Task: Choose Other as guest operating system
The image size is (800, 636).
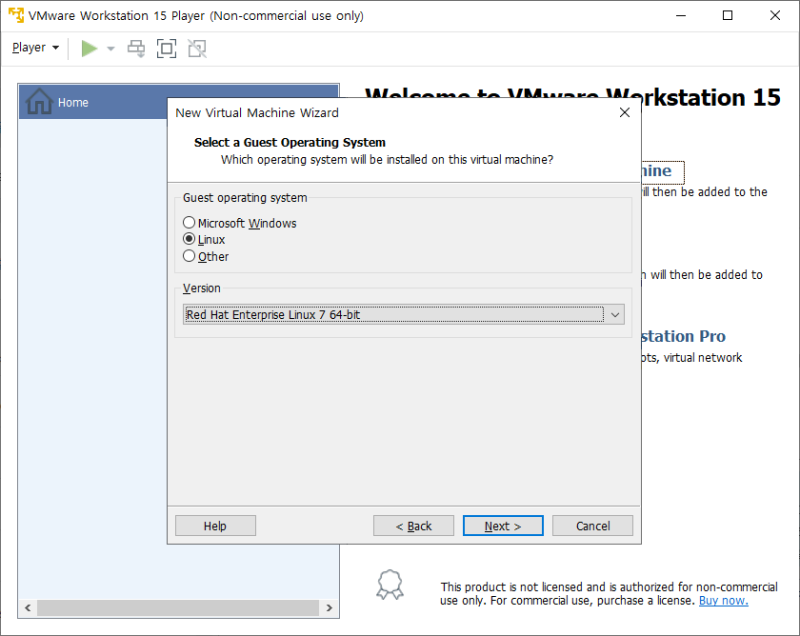Action: point(188,256)
